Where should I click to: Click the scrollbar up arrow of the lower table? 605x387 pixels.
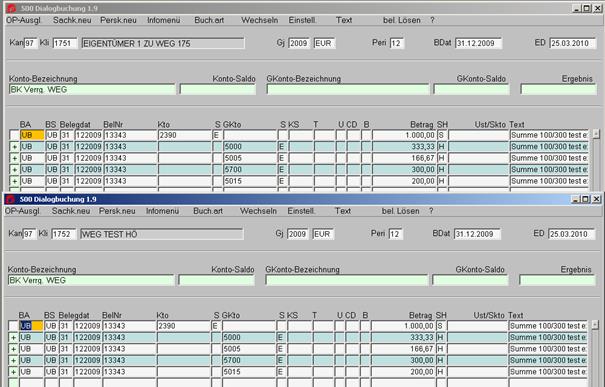pos(595,325)
